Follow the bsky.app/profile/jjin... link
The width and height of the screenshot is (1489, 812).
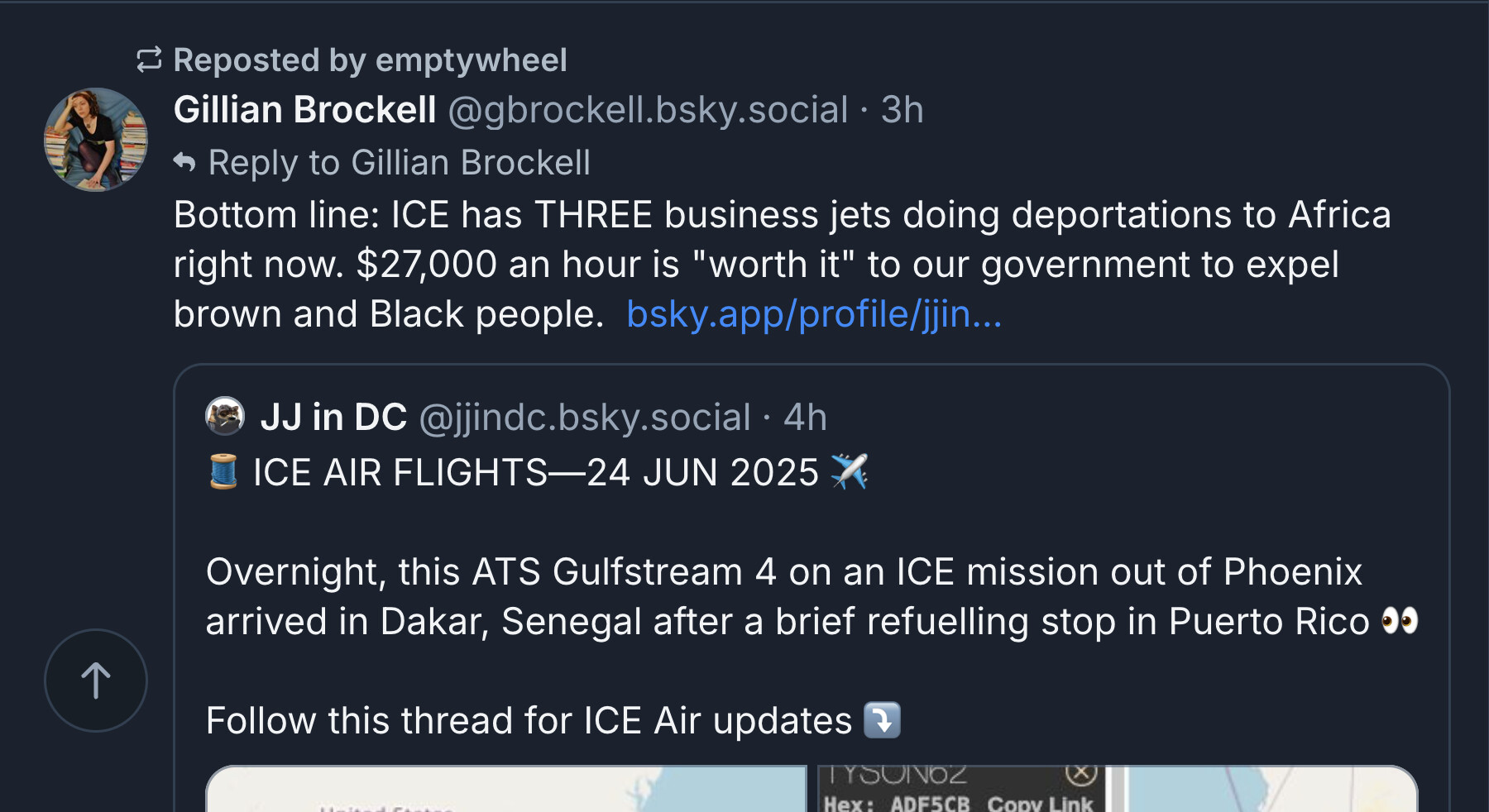coord(814,314)
